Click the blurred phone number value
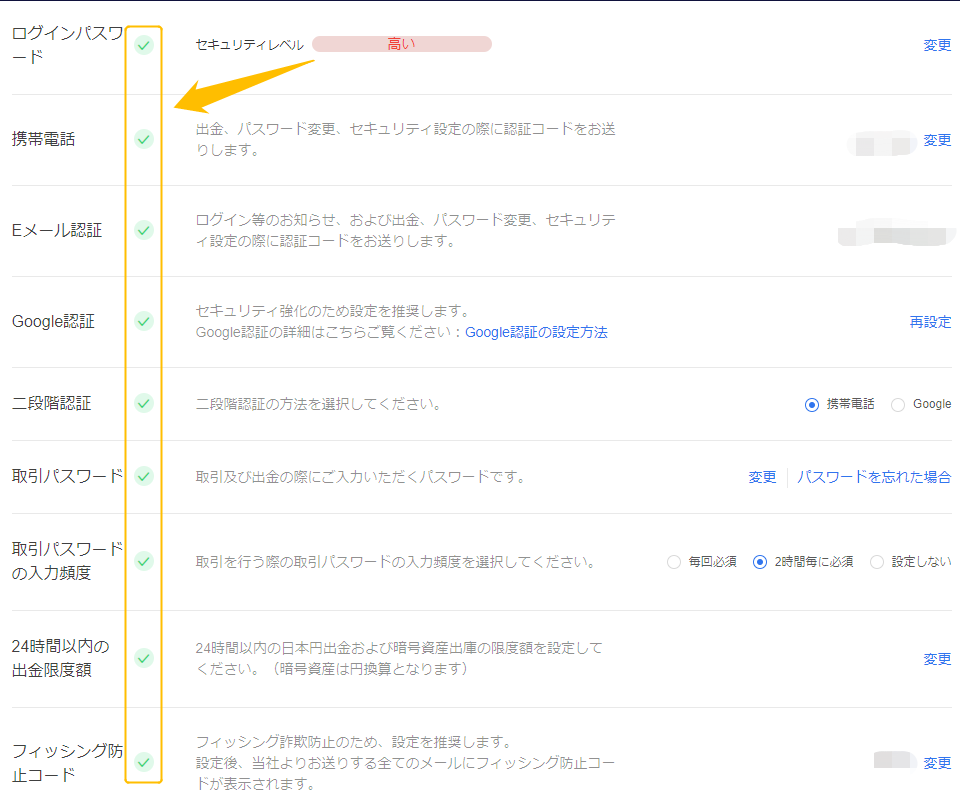 pos(883,145)
